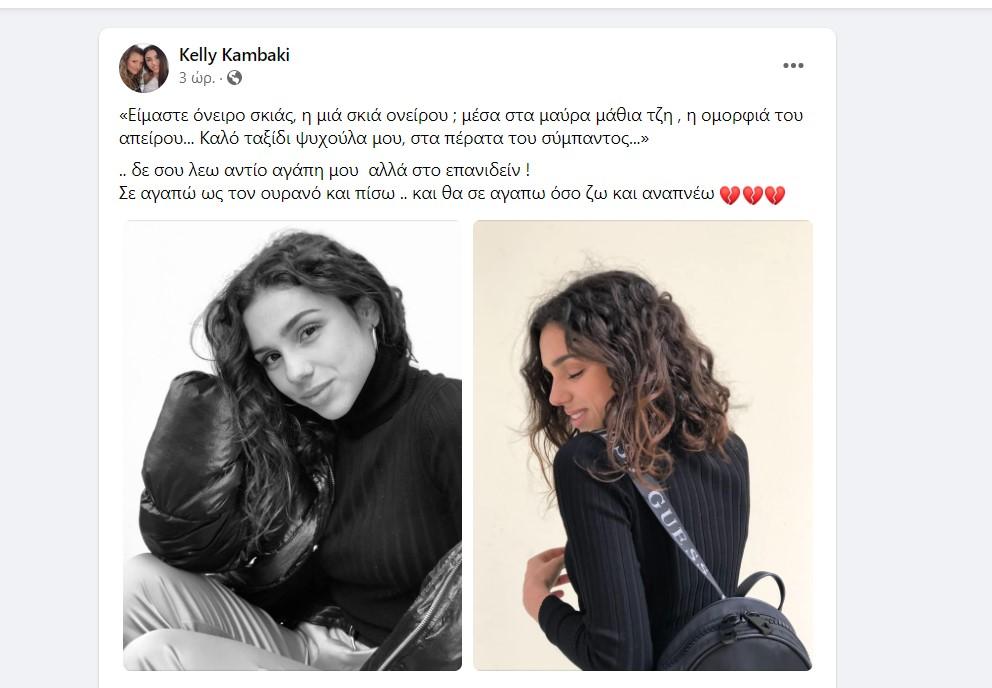The width and height of the screenshot is (992, 688).
Task: Click the middle broken heart emoji
Action: pos(752,194)
